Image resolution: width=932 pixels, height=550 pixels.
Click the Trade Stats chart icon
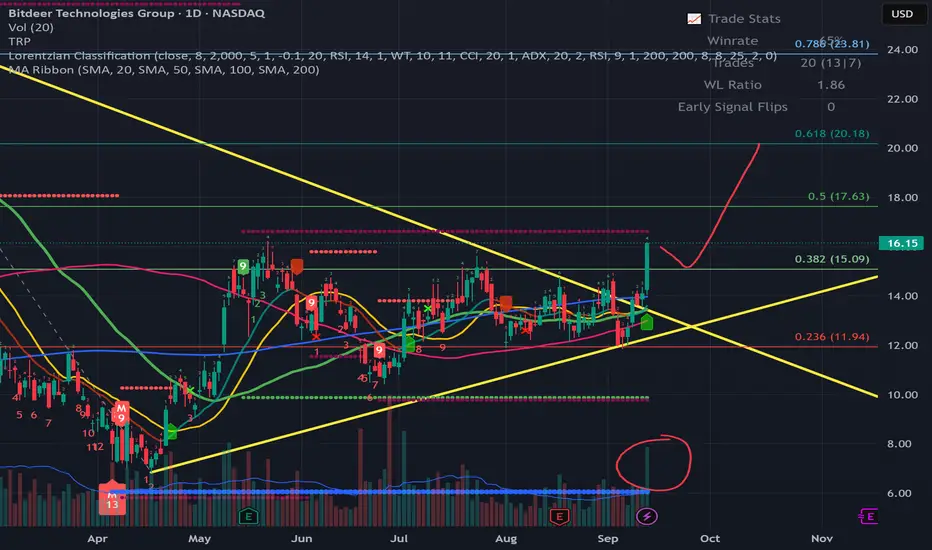(x=694, y=19)
